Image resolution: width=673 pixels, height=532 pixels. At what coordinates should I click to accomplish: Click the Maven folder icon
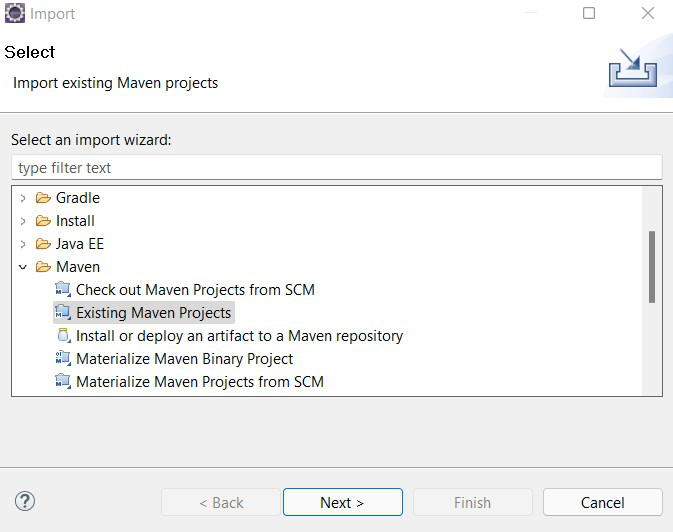[x=43, y=267]
